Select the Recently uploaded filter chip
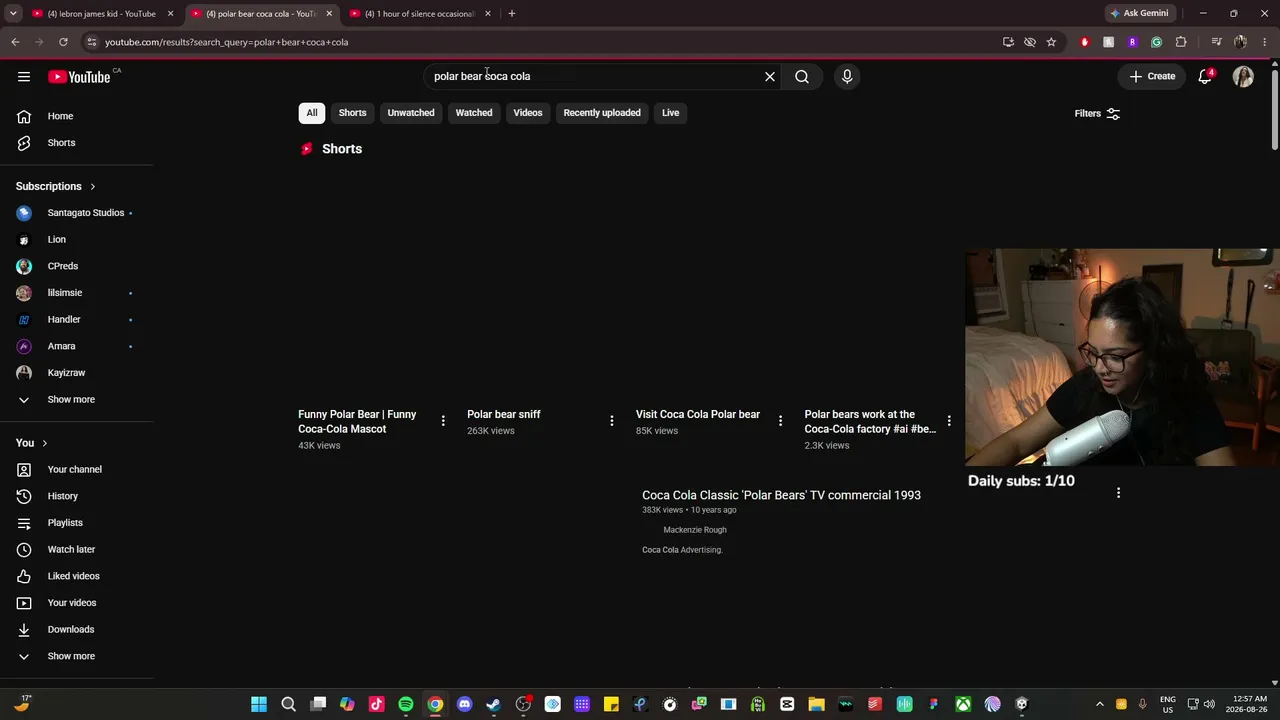 602,113
